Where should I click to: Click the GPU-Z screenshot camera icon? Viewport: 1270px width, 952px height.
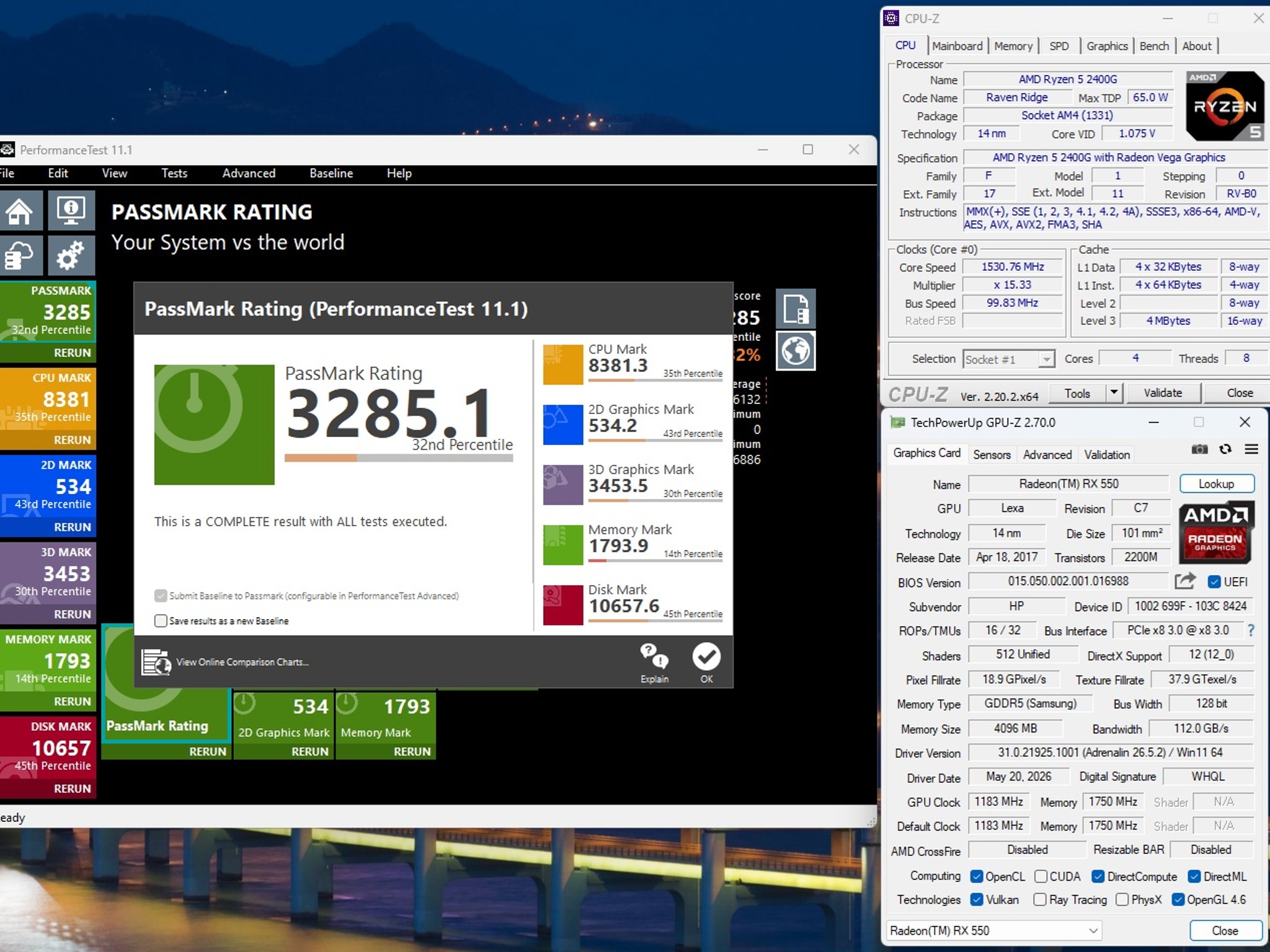(x=1199, y=449)
